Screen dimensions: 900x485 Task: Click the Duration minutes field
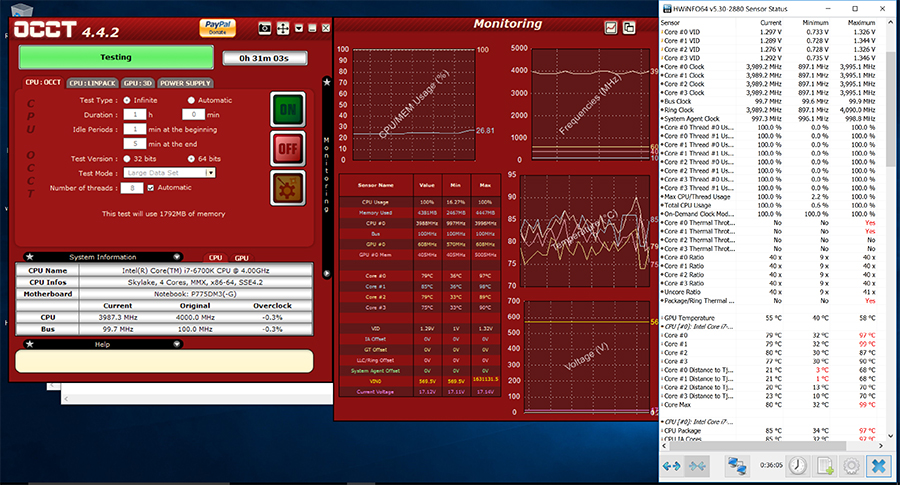193,114
